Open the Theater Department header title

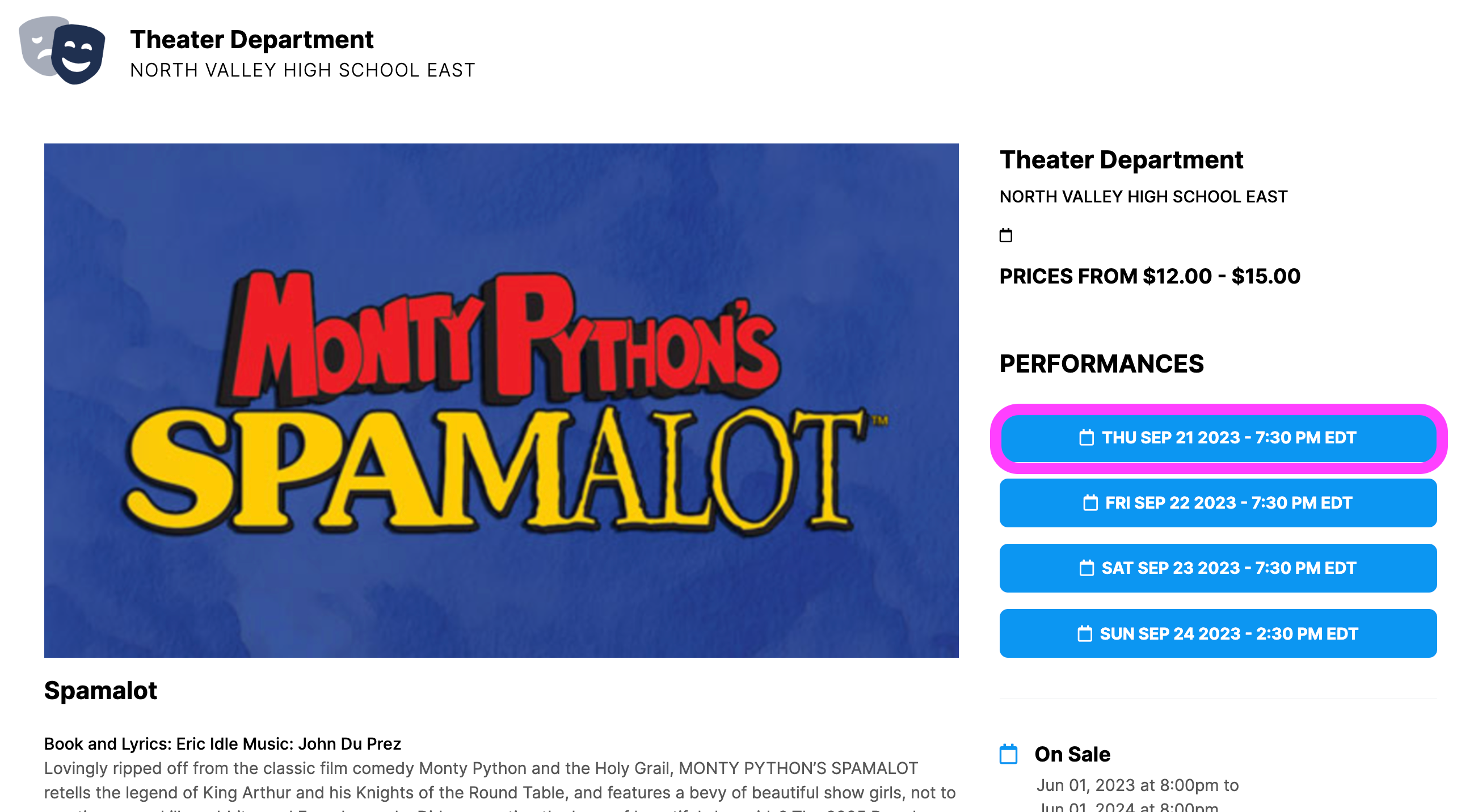point(251,40)
